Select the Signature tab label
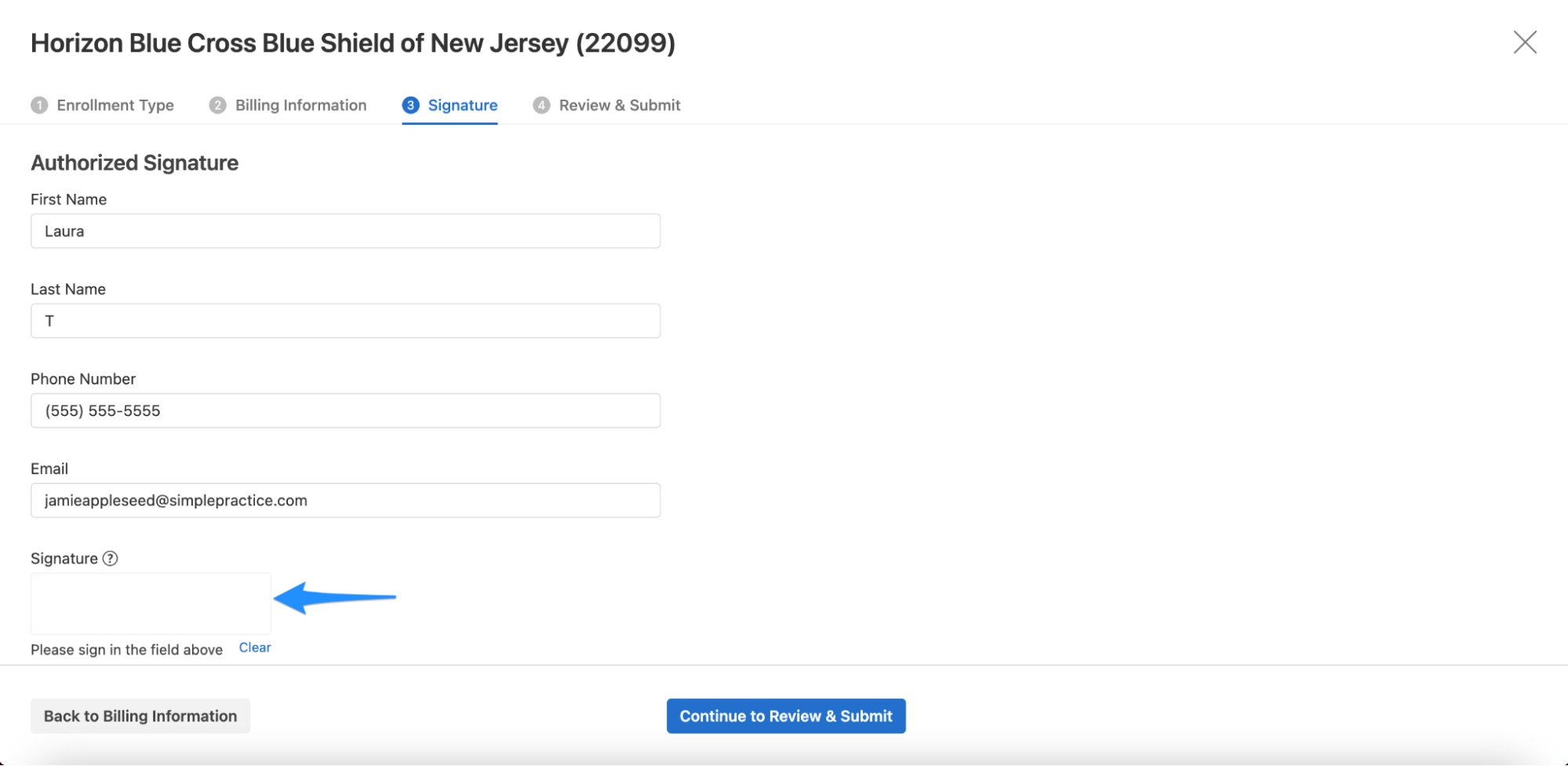 click(x=462, y=104)
